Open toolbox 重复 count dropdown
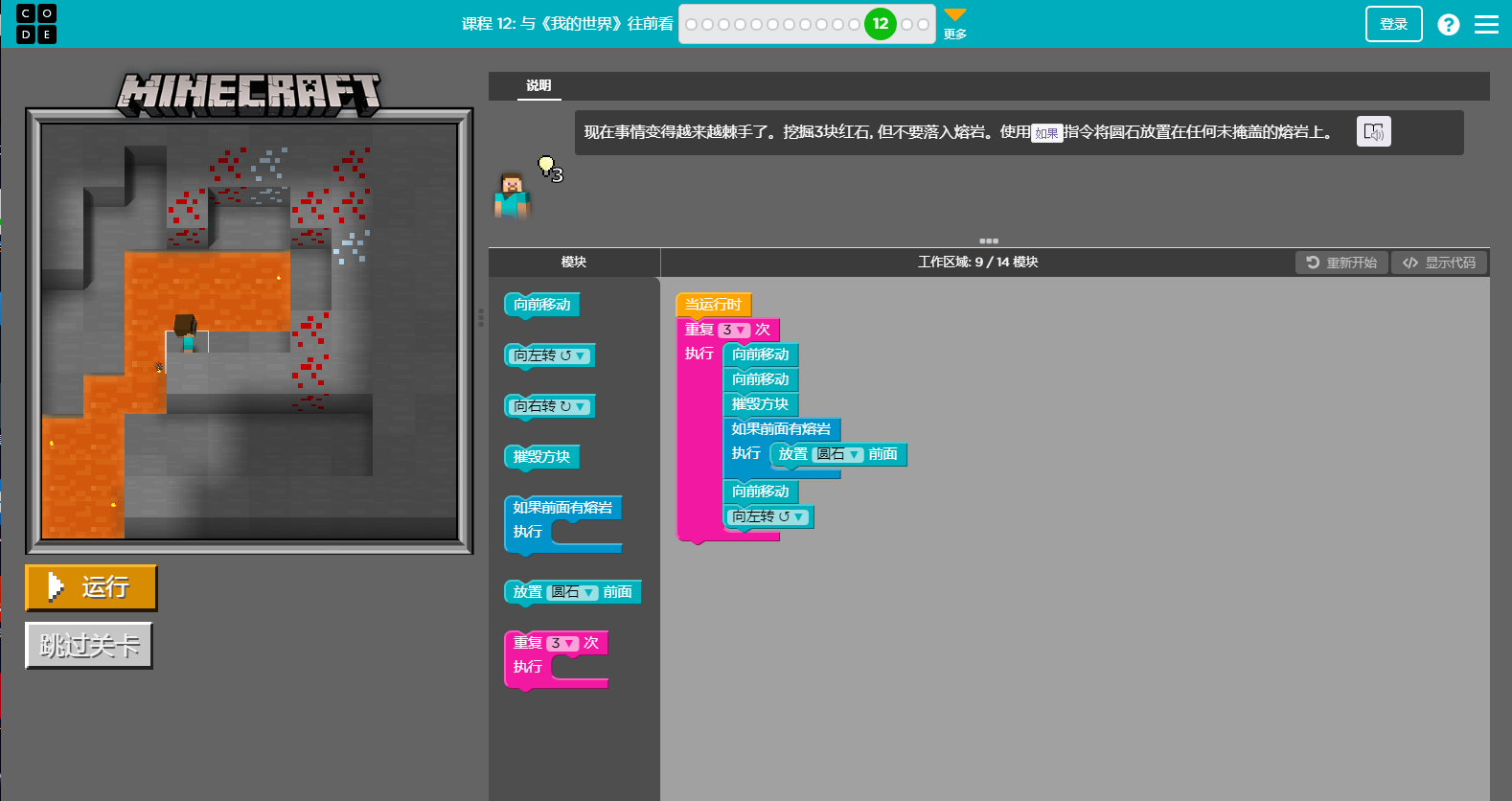This screenshot has height=801, width=1512. click(563, 643)
